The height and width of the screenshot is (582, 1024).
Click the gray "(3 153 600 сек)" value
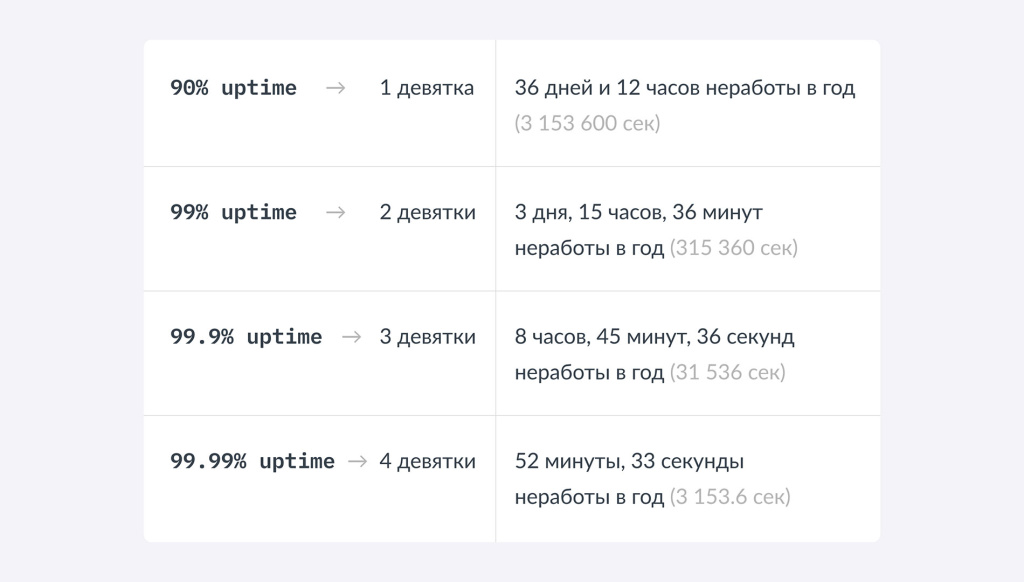pyautogui.click(x=587, y=124)
